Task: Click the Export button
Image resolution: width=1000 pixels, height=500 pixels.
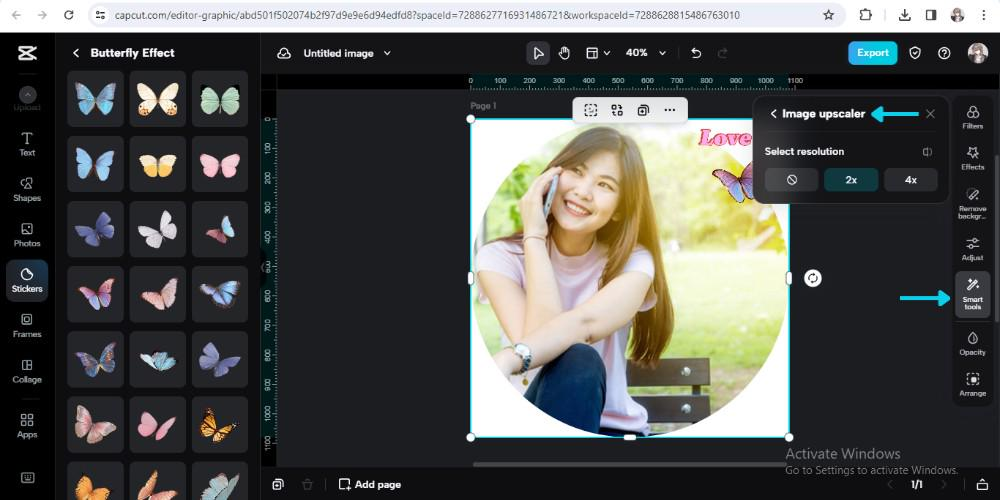Action: click(872, 53)
